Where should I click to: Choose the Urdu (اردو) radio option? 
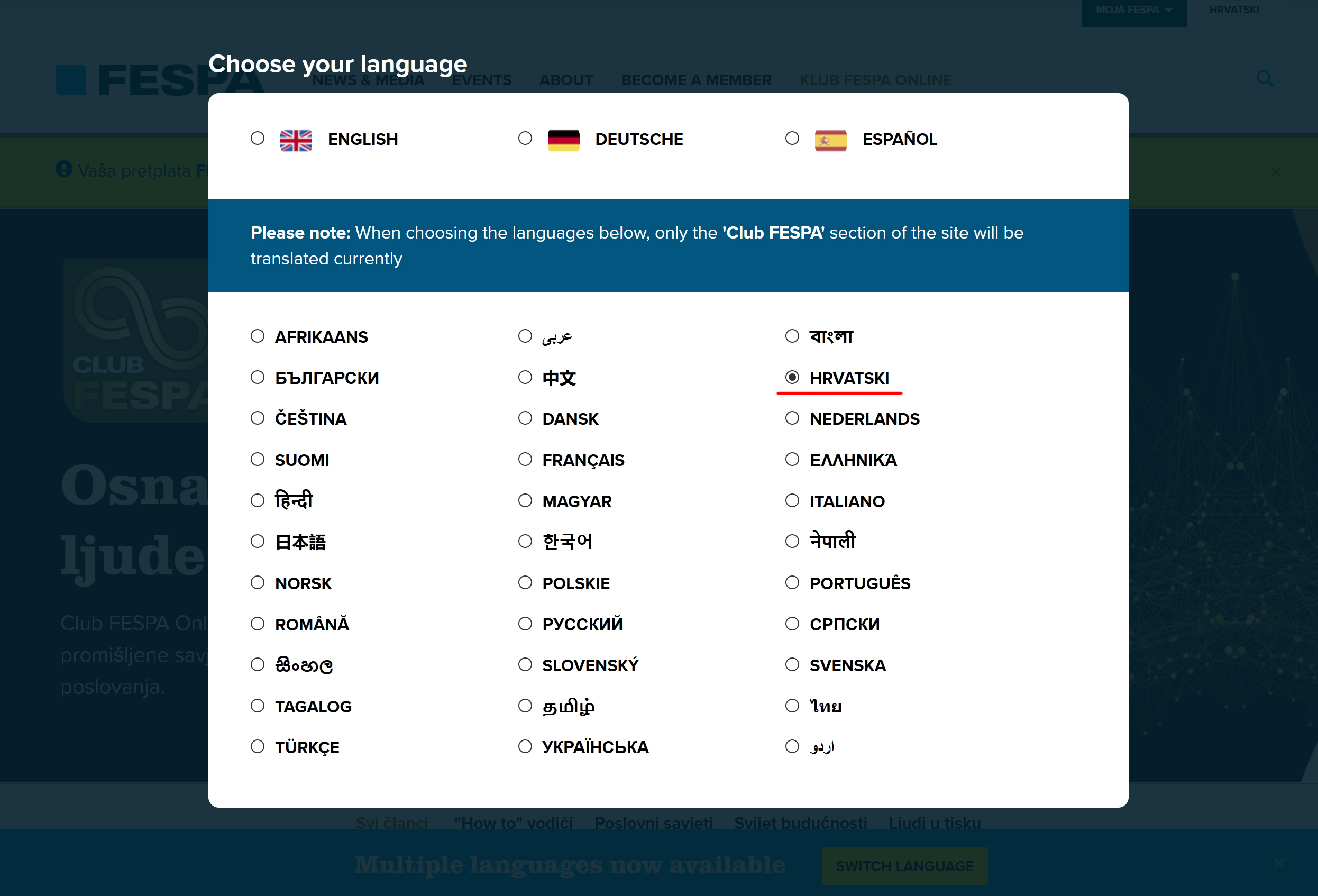(792, 746)
